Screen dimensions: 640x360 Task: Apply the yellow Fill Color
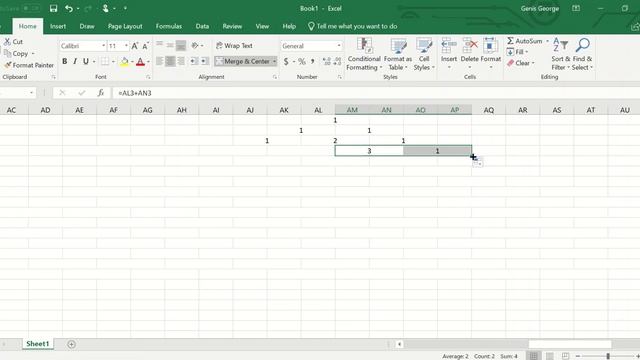pyautogui.click(x=124, y=62)
